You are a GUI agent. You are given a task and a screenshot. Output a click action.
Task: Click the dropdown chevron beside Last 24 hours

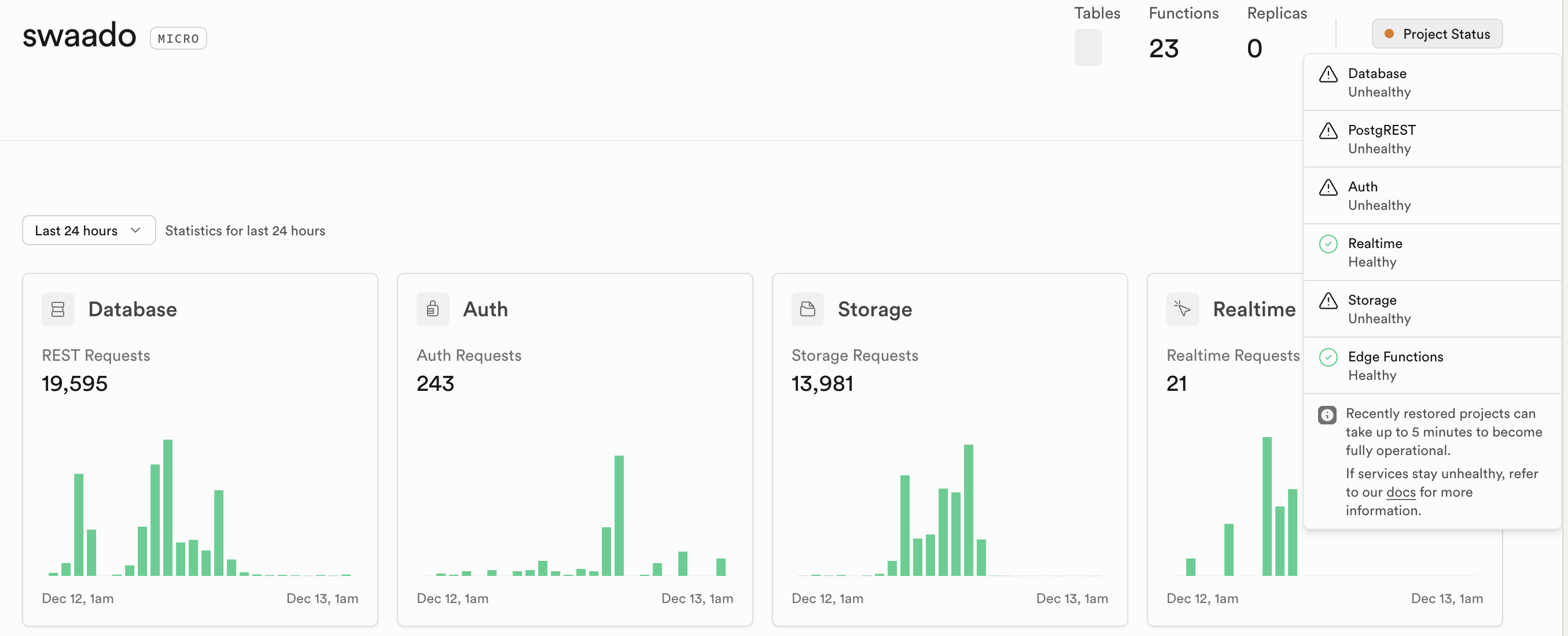click(x=136, y=231)
